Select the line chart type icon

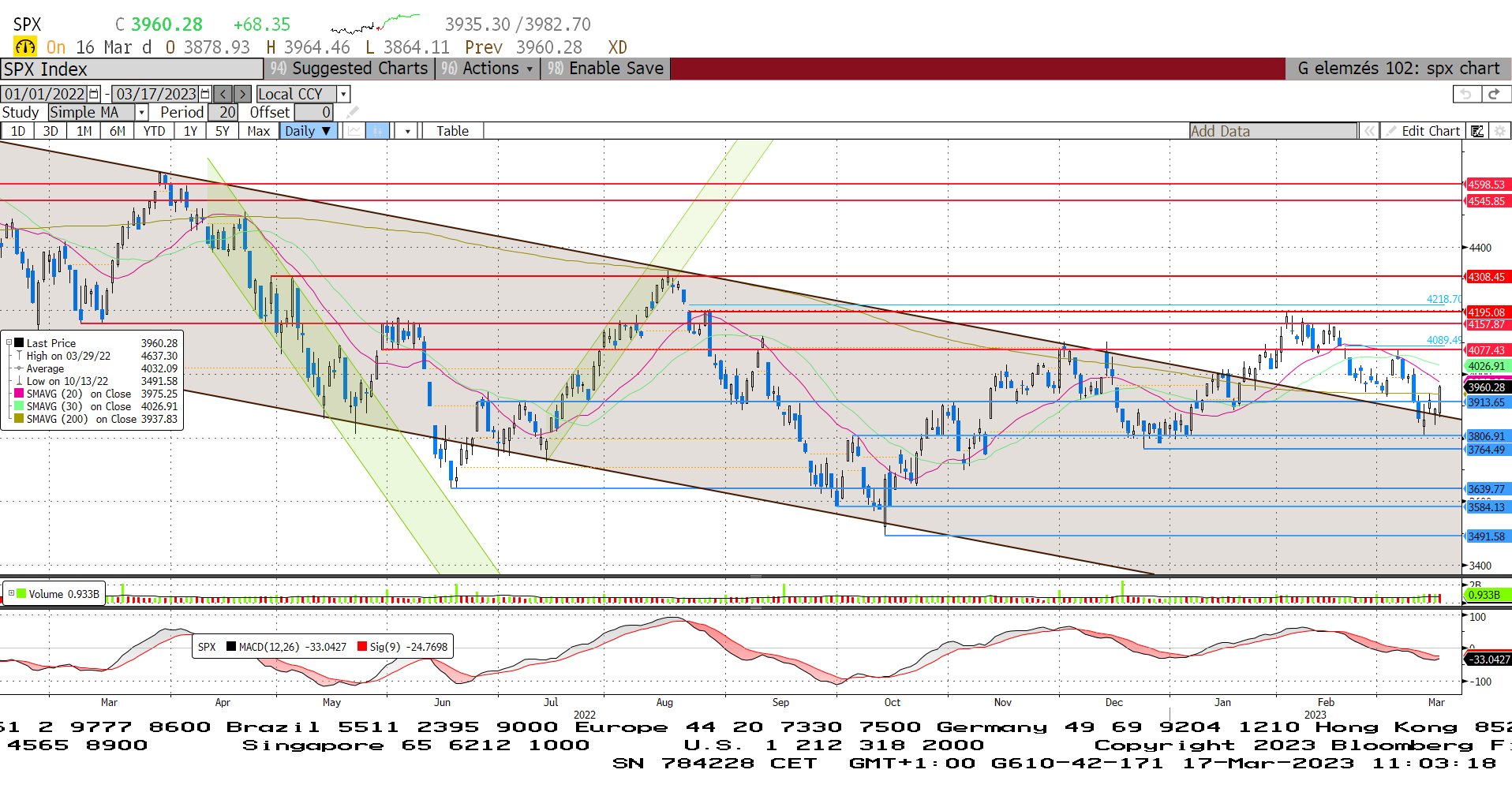click(x=354, y=131)
